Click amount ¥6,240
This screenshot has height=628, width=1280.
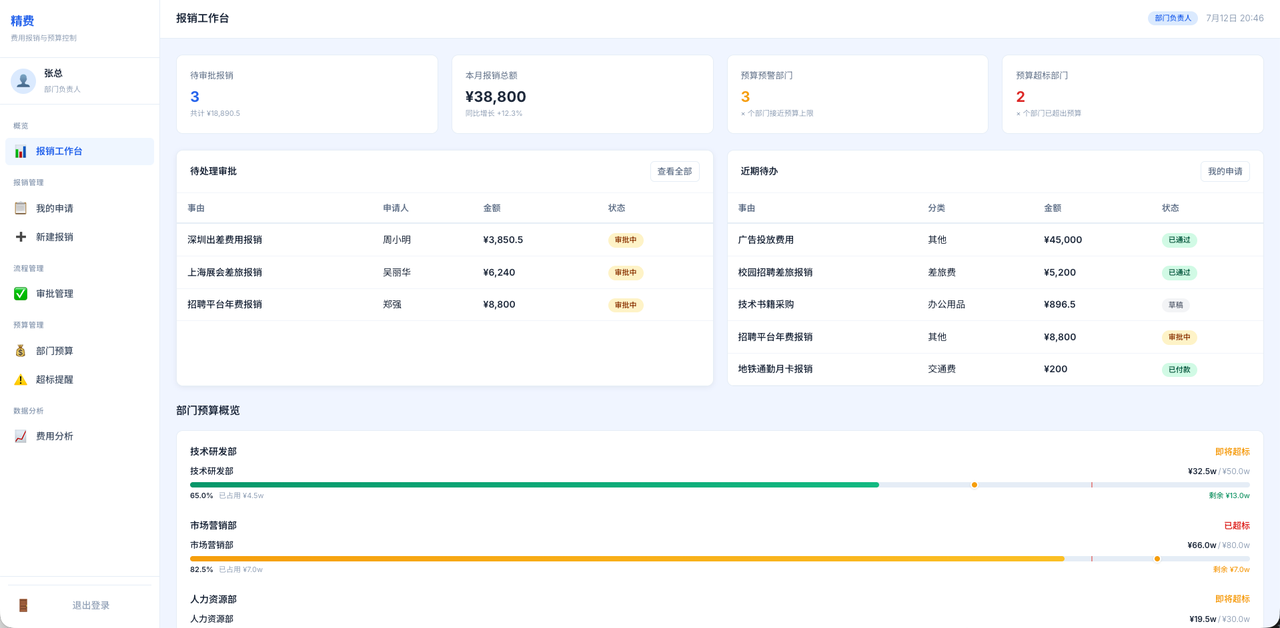coord(499,272)
